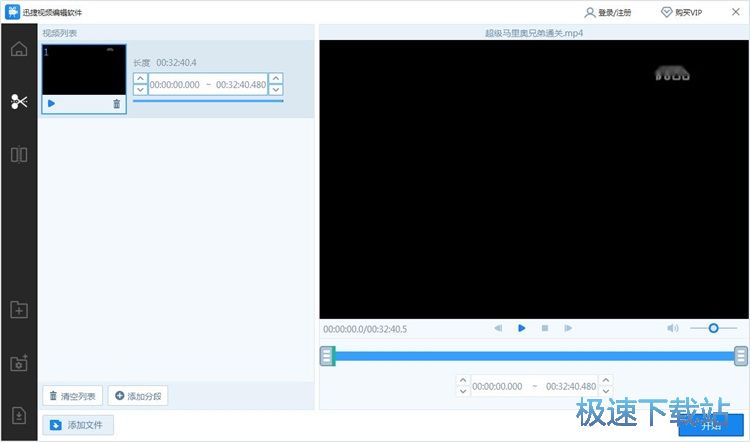Increase clip start time with up arrow

tap(140, 78)
